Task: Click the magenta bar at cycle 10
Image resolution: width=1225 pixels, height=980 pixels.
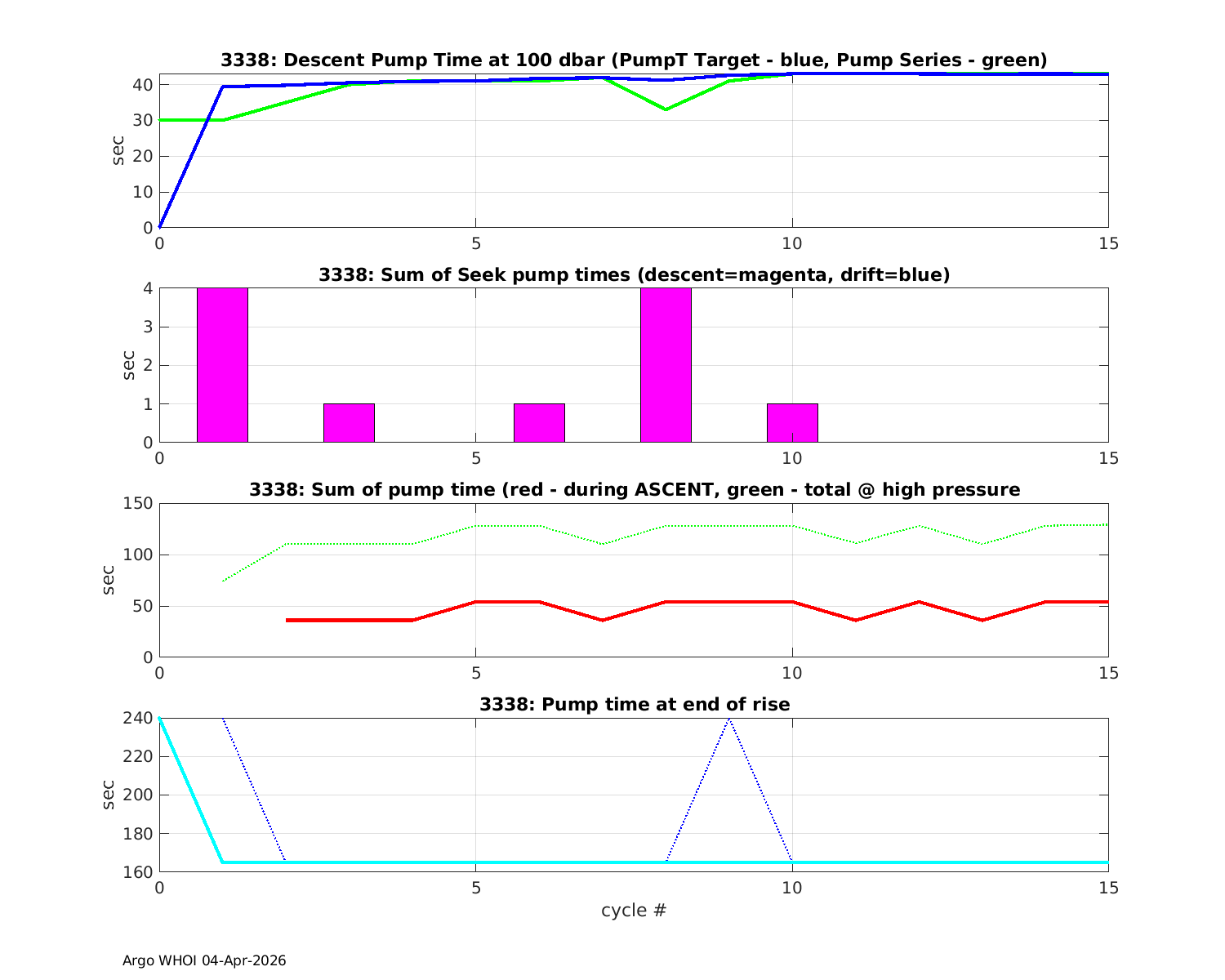Action: (792, 423)
